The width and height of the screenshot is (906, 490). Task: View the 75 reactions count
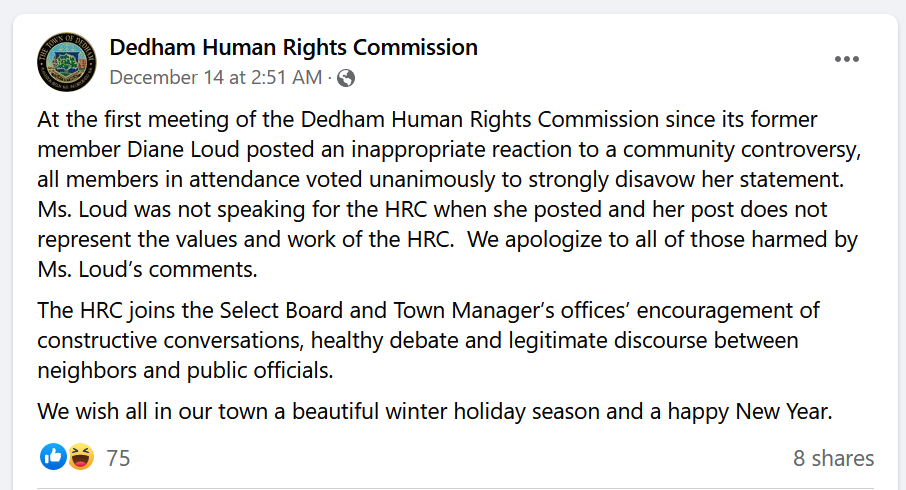(118, 458)
